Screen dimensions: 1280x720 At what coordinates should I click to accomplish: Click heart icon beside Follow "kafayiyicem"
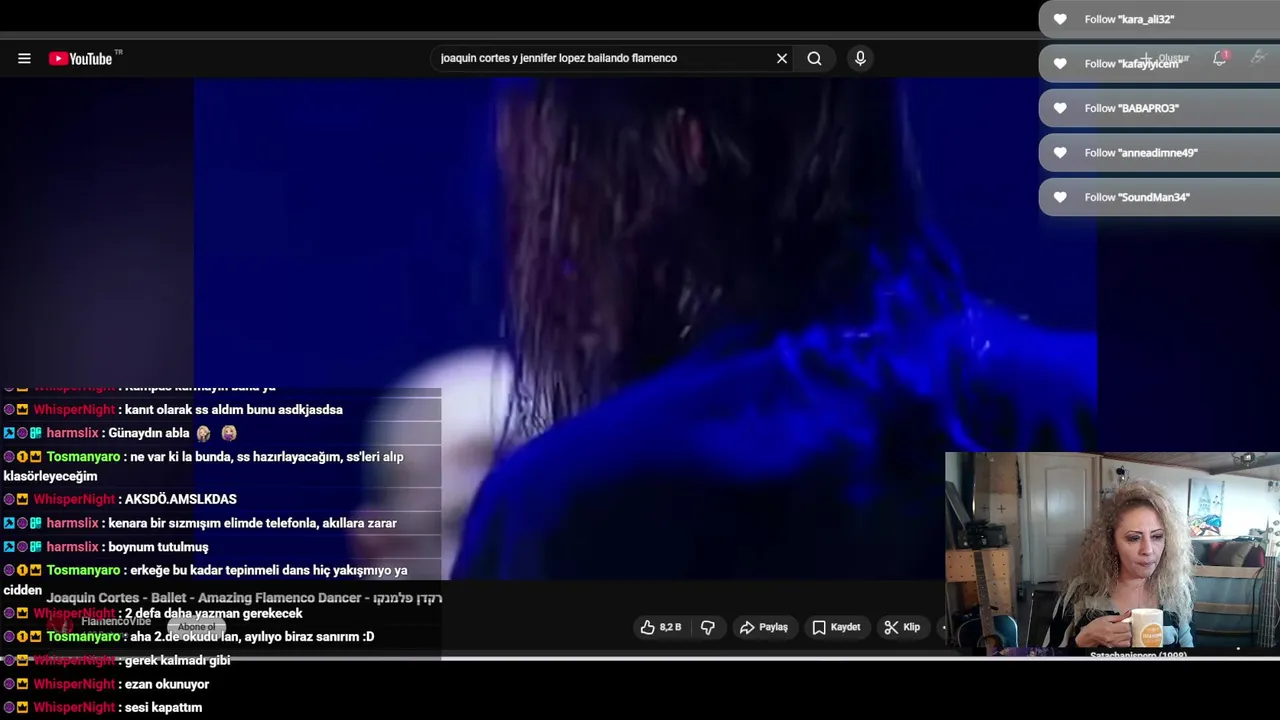1060,63
